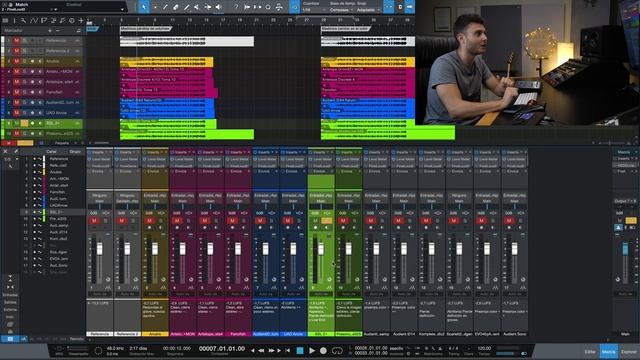Viewport: 640px width, 360px height.
Task: Click the blue arrow icon at toolbar right end
Action: coord(409,7)
